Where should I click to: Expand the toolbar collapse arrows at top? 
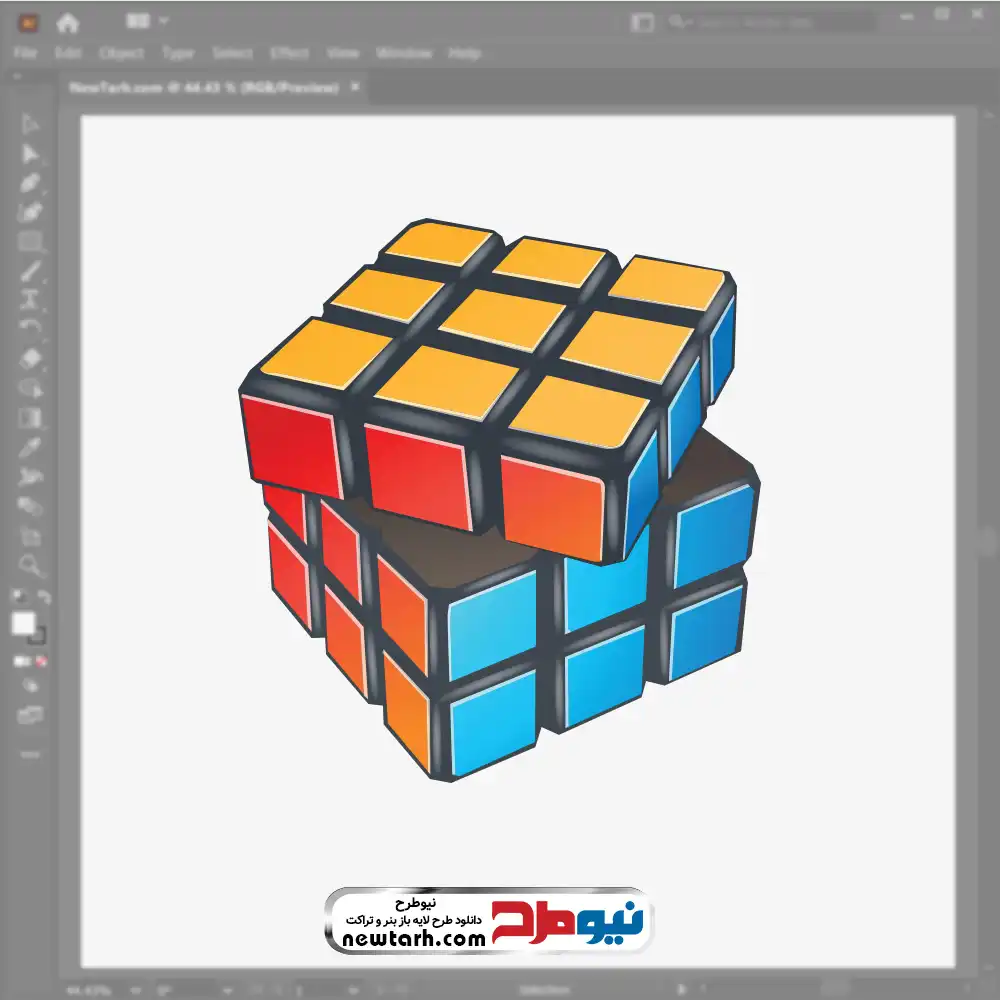[x=17, y=76]
